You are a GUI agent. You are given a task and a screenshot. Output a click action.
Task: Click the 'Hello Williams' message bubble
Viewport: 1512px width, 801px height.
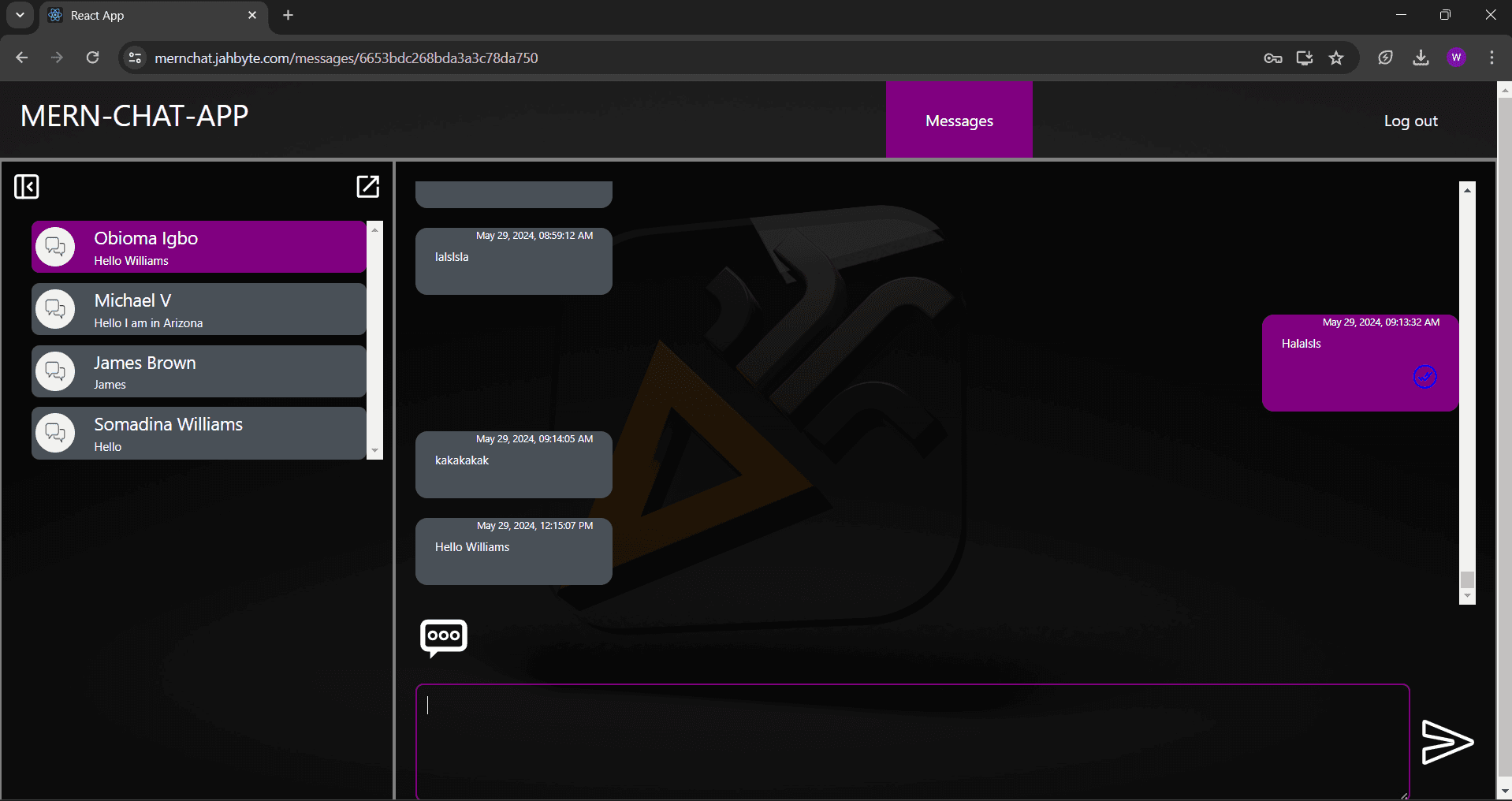(514, 551)
